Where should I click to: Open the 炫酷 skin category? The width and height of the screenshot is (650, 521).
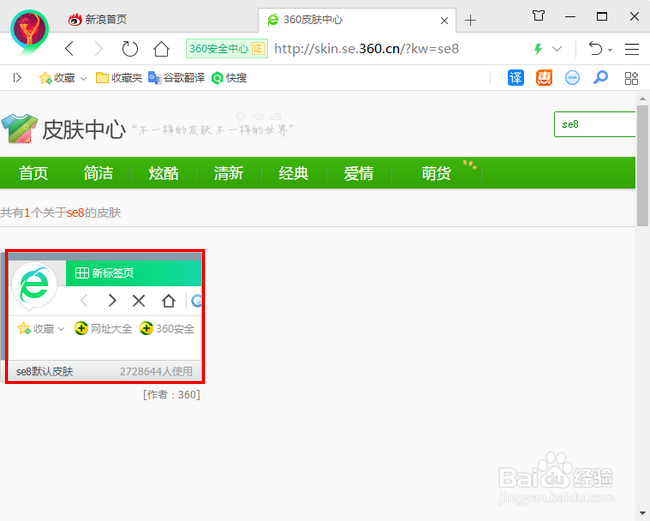pos(163,173)
